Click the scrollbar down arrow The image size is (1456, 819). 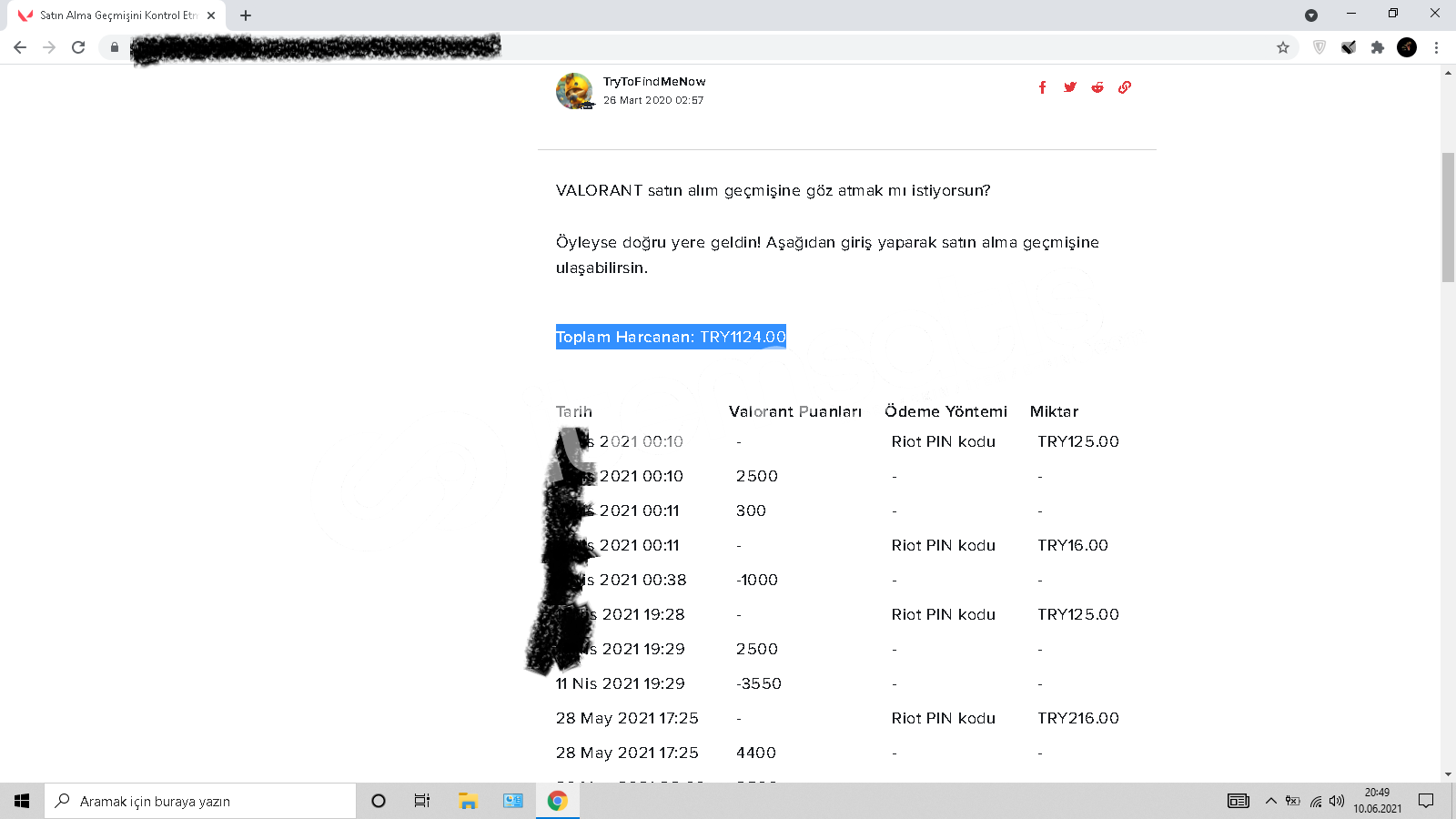[1448, 774]
